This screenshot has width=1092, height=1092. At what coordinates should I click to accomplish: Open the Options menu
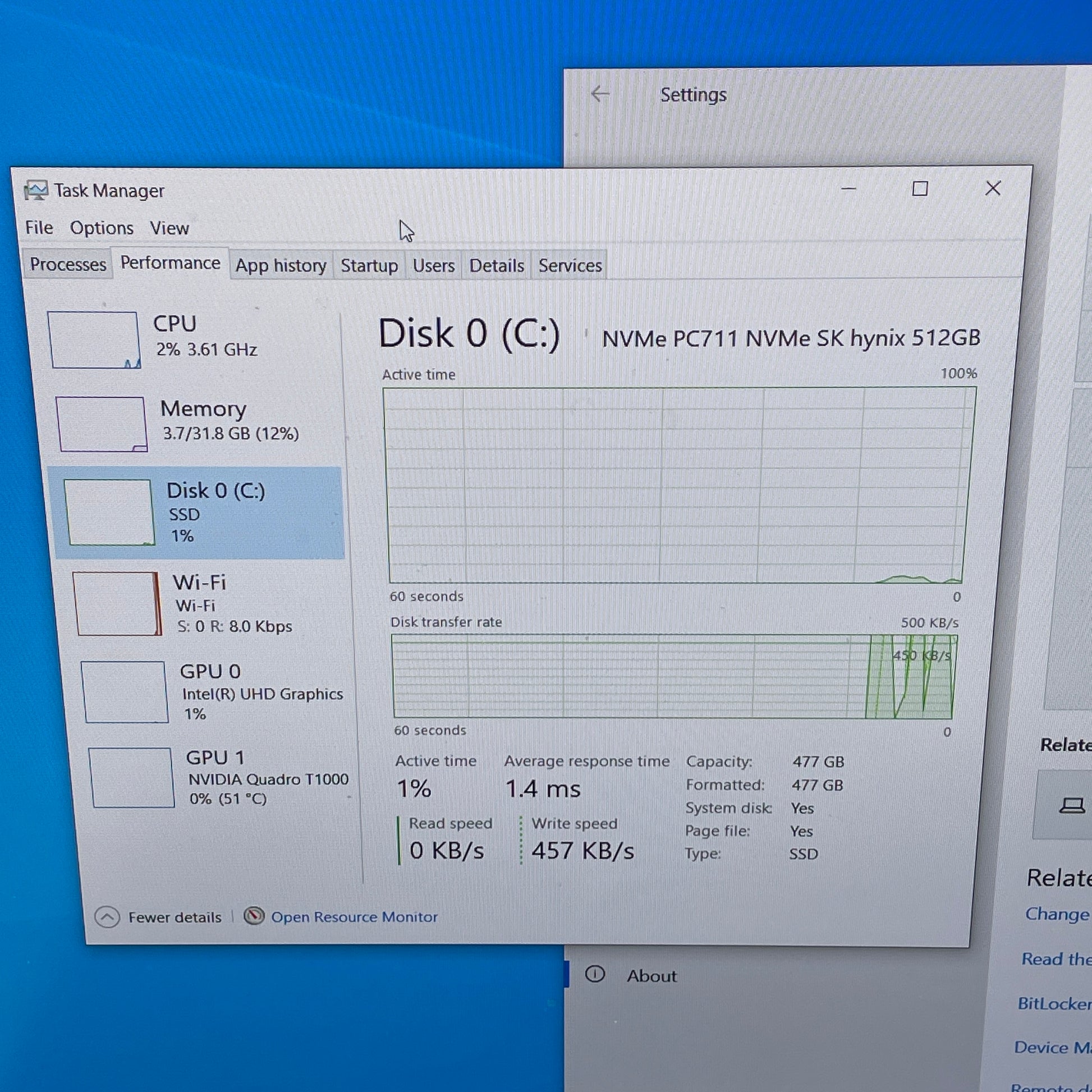(102, 228)
